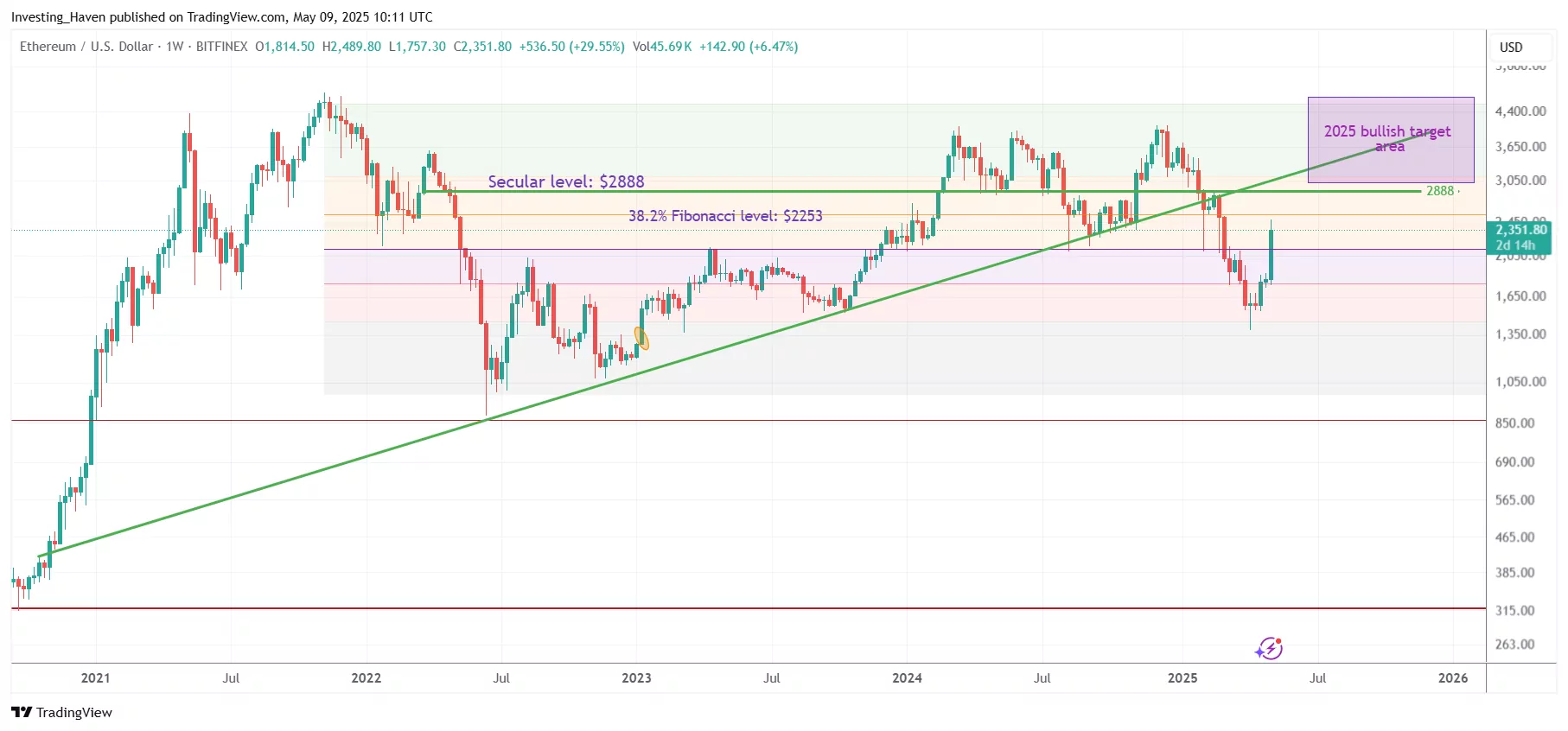This screenshot has width=1568, height=731.
Task: Click the change value +536.50 (+29.55%)
Action: (571, 47)
